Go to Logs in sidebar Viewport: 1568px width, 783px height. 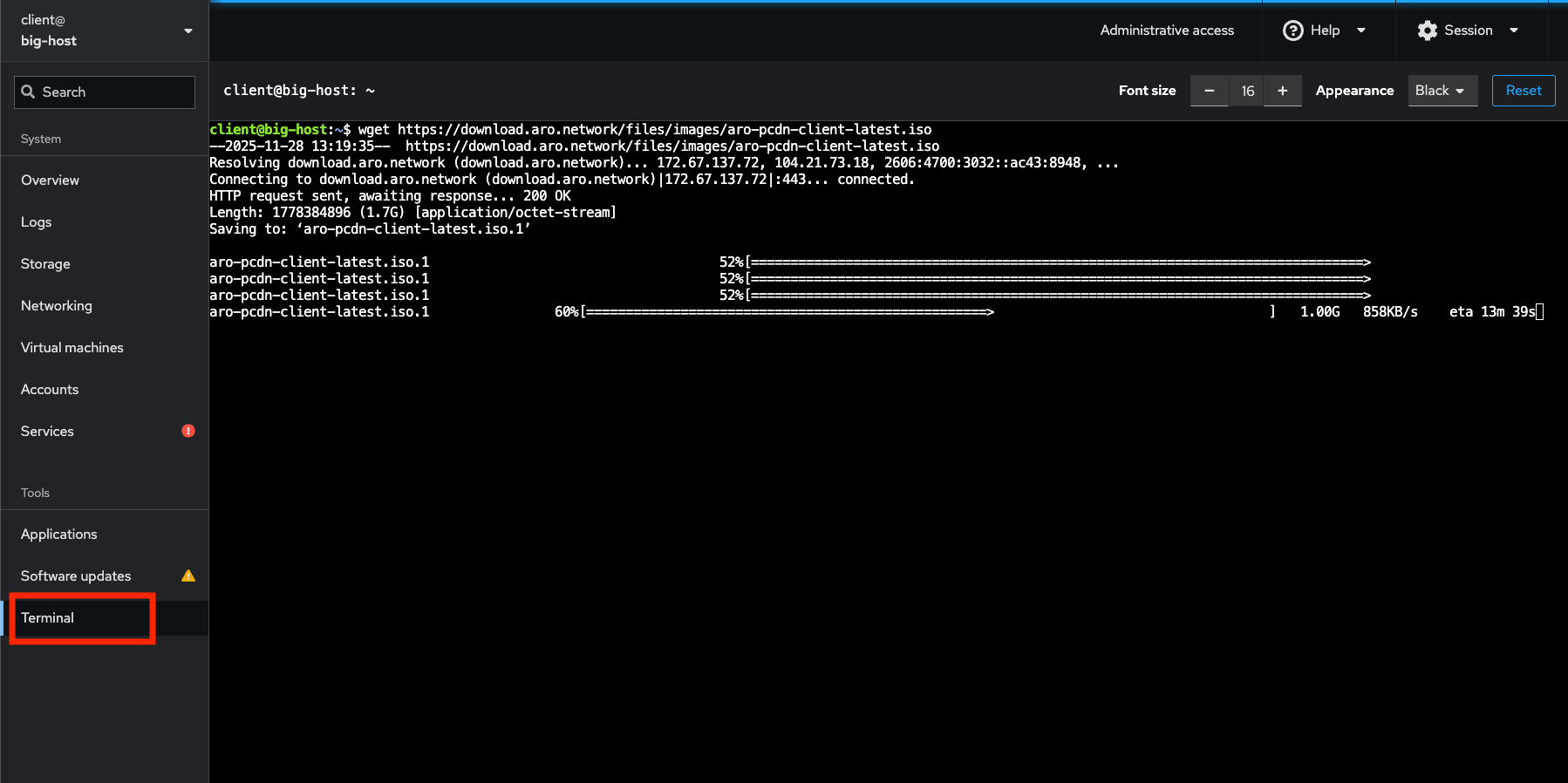36,221
